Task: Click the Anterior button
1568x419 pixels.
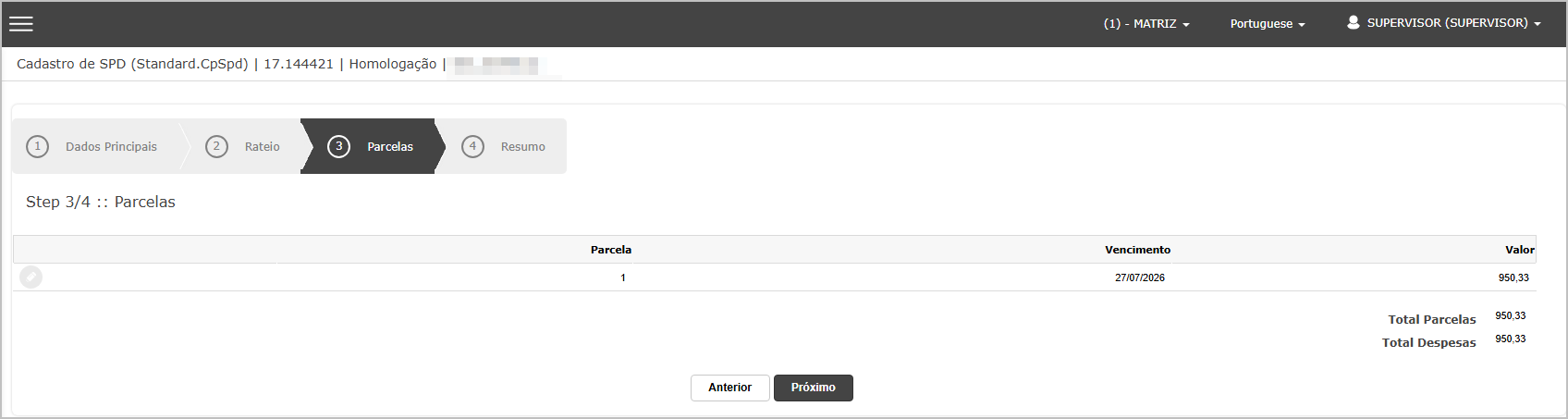Action: coord(730,388)
